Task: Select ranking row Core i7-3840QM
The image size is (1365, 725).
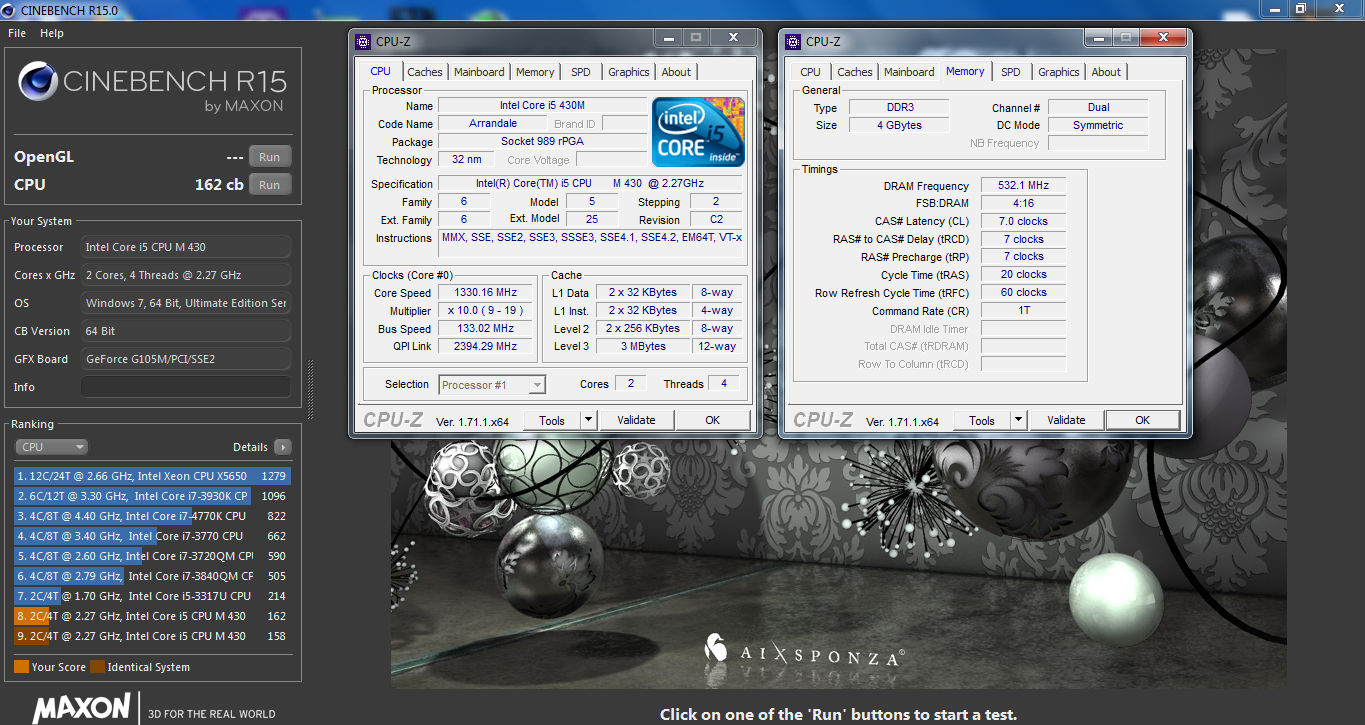Action: point(152,576)
